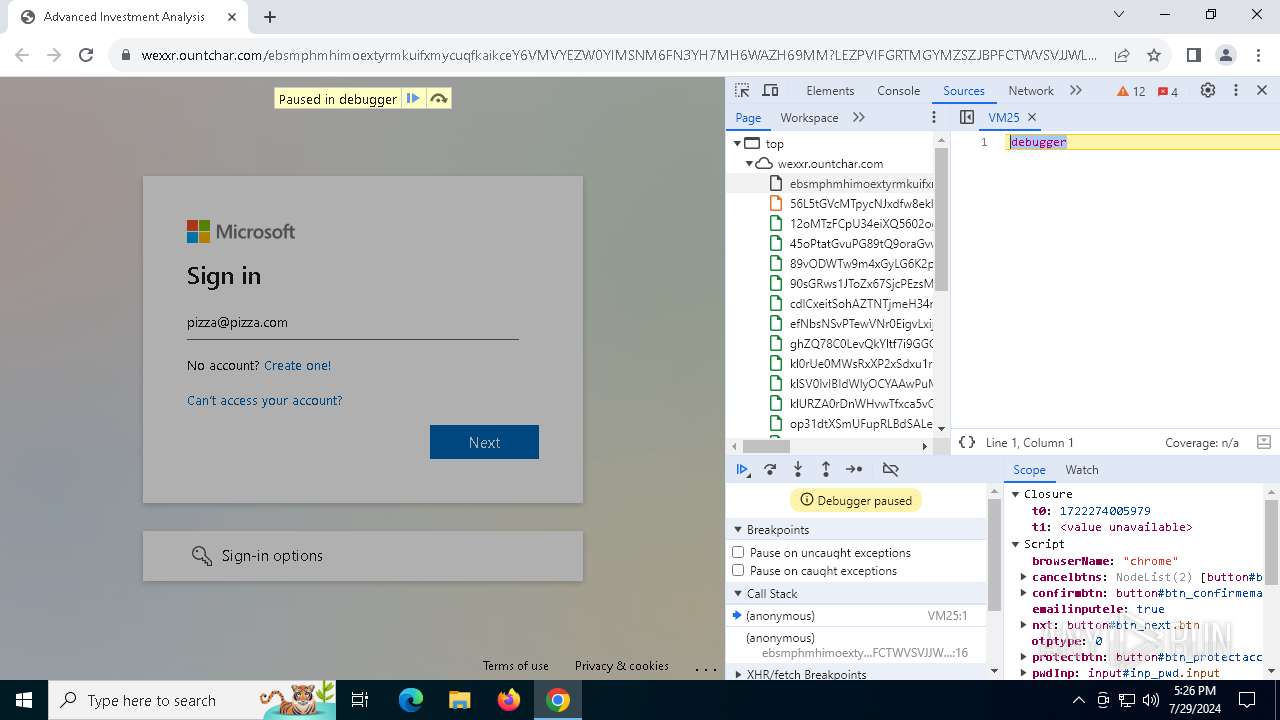Screen dimensions: 1280x720
Task: Switch to the Watch tab
Action: 1082,470
